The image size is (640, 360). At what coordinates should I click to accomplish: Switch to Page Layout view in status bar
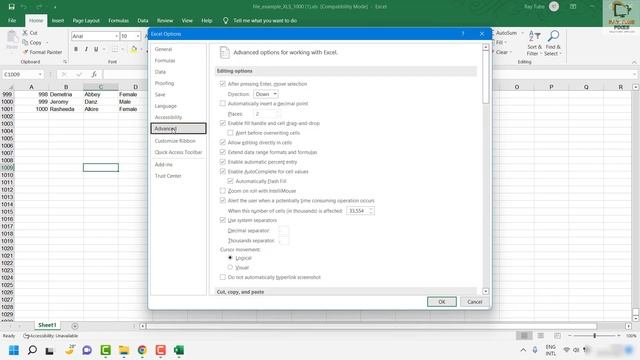(540, 336)
